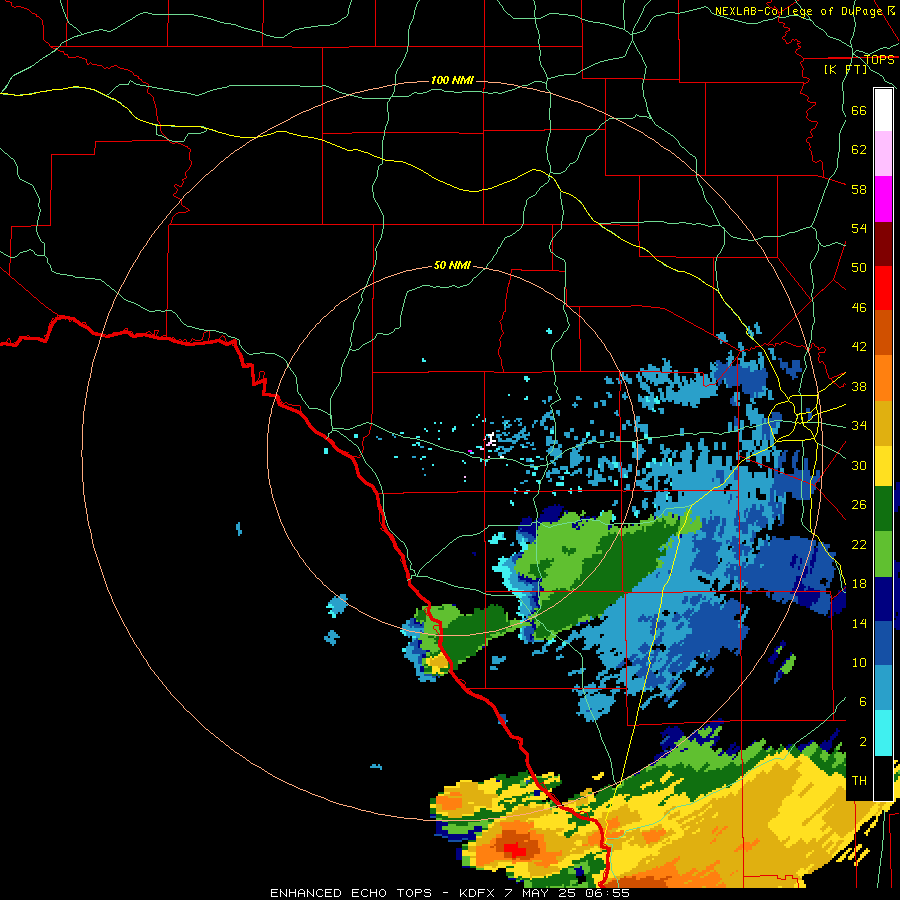Select the light green legend swatch
Viewport: 900px width, 900px height.
883,554
